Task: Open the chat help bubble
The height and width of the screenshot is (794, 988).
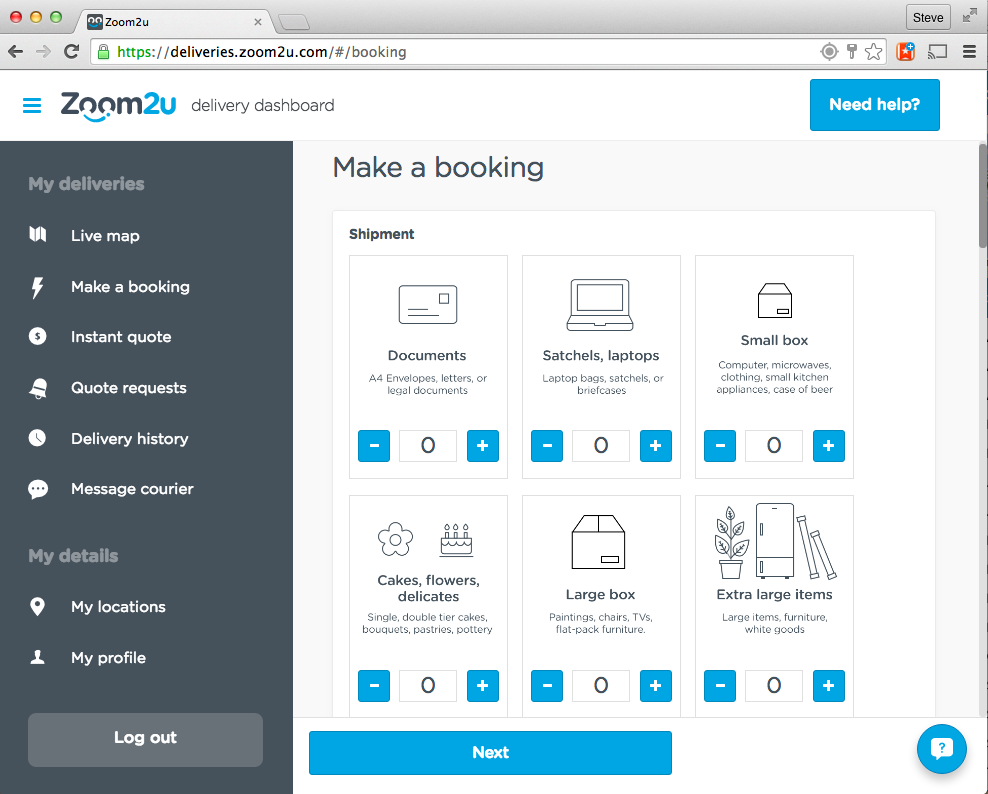Action: pos(941,749)
